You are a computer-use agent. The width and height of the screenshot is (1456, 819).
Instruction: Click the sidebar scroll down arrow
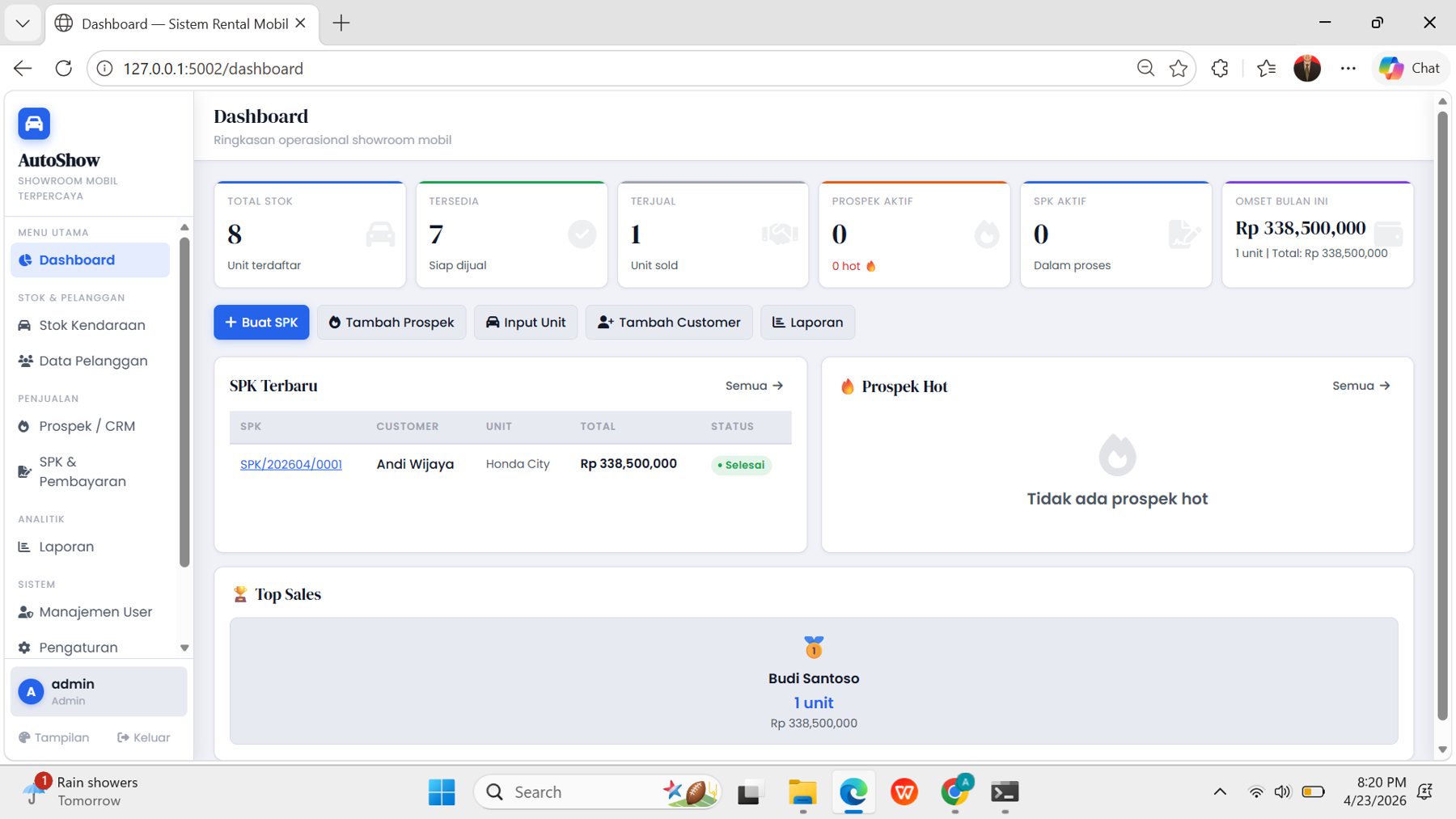tap(184, 648)
